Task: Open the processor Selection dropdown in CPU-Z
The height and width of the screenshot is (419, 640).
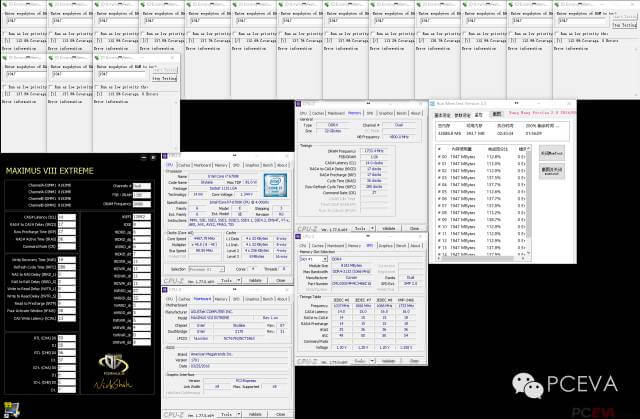Action: (205, 269)
